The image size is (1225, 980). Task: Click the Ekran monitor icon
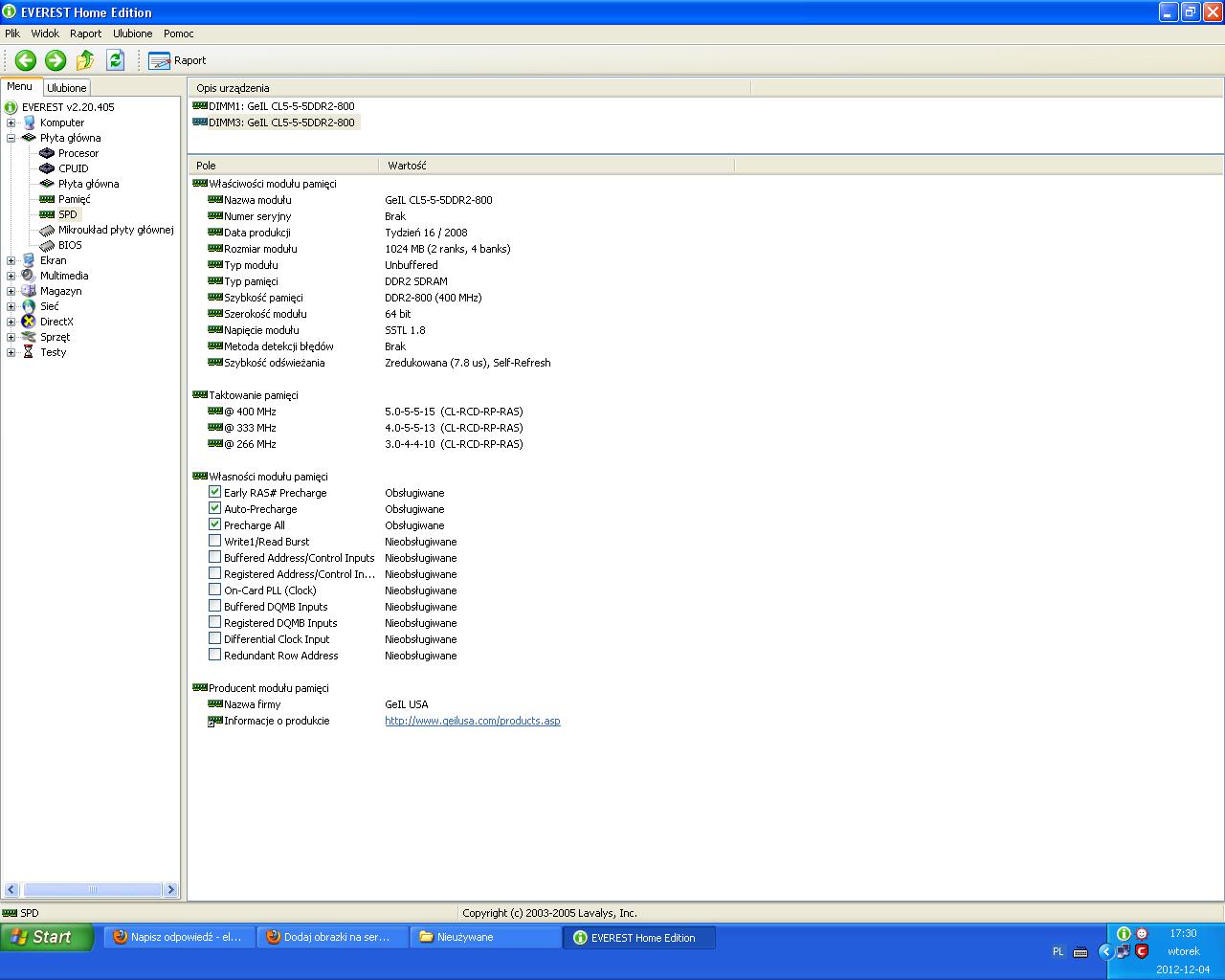pos(29,260)
